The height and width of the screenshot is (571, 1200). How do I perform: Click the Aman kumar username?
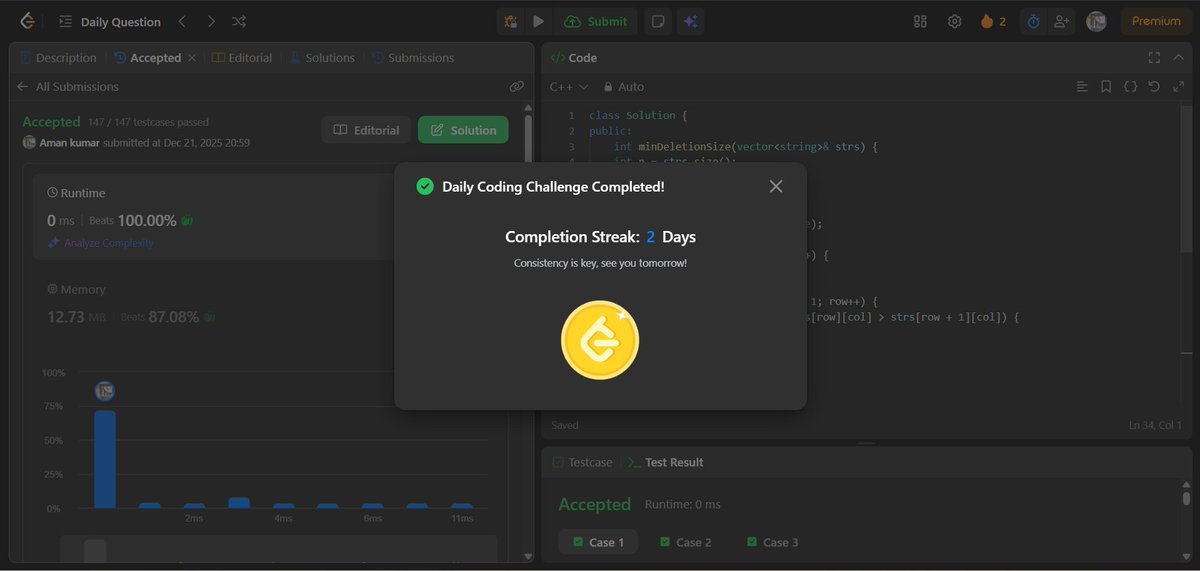pos(69,143)
